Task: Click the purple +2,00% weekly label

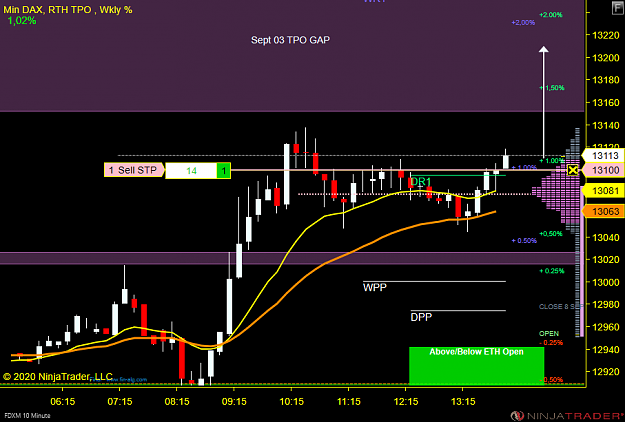Action: [523, 23]
